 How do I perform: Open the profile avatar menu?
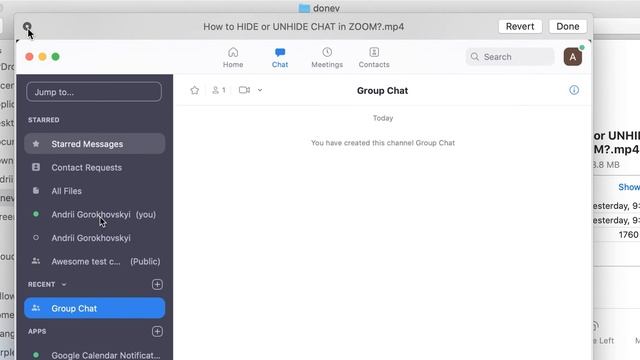click(573, 57)
